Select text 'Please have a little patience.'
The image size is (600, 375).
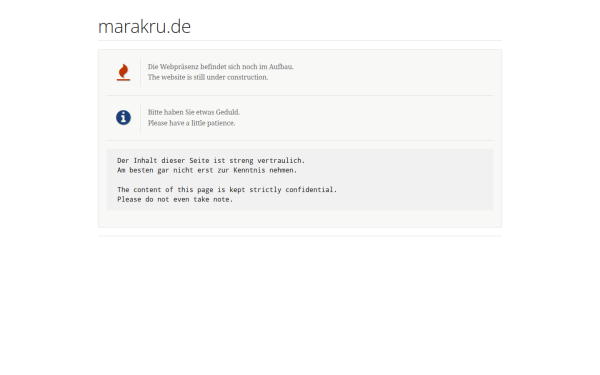point(191,123)
